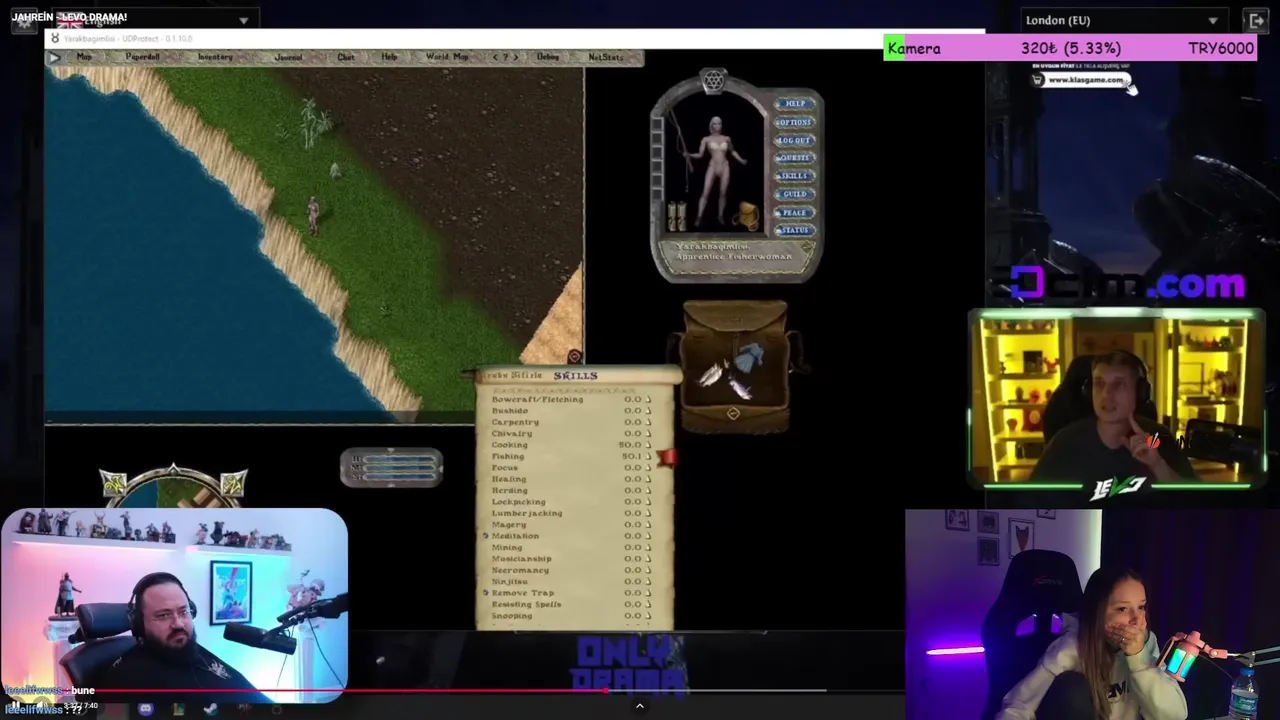
Task: Select the Resisting Spells skill name
Action: [526, 604]
